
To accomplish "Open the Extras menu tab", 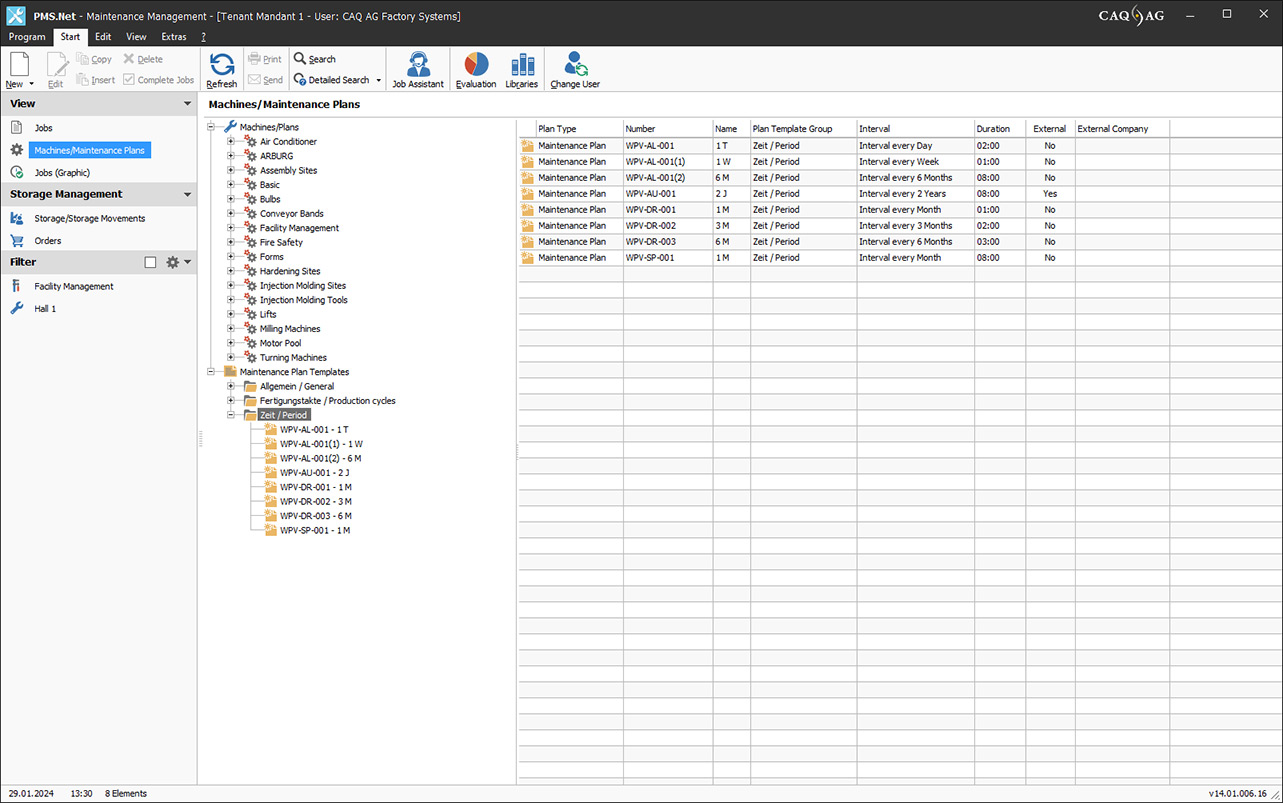I will click(174, 37).
